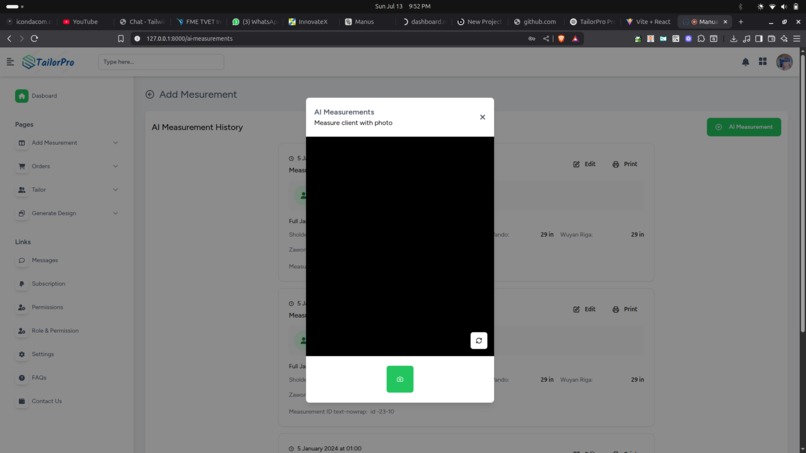
Task: Open user profile avatar
Action: [x=784, y=62]
